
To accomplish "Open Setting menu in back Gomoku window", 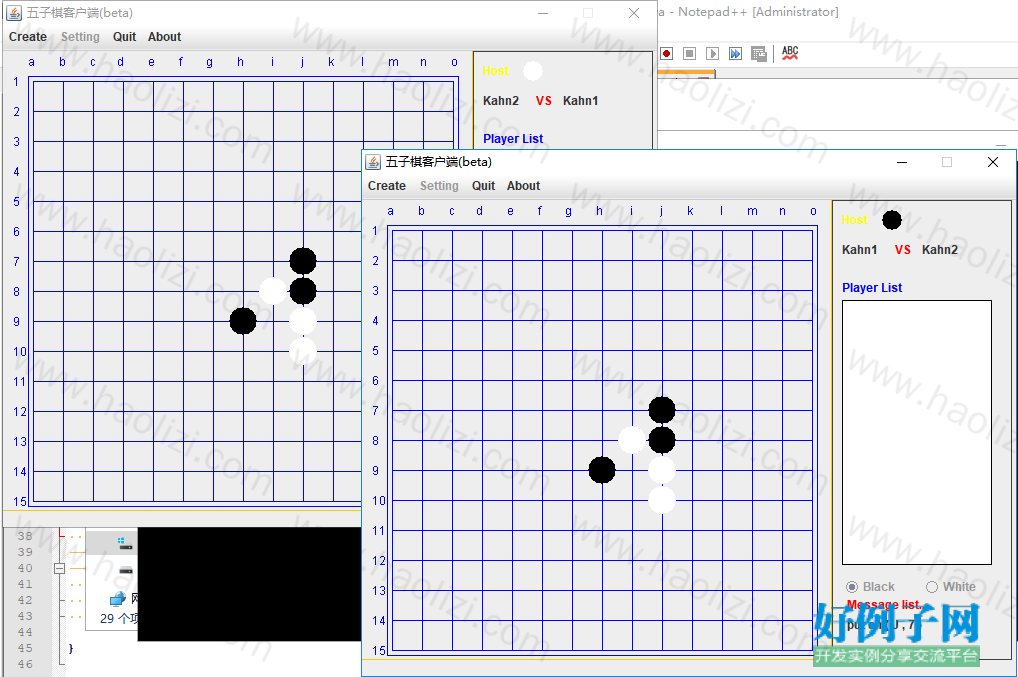I will tap(80, 37).
